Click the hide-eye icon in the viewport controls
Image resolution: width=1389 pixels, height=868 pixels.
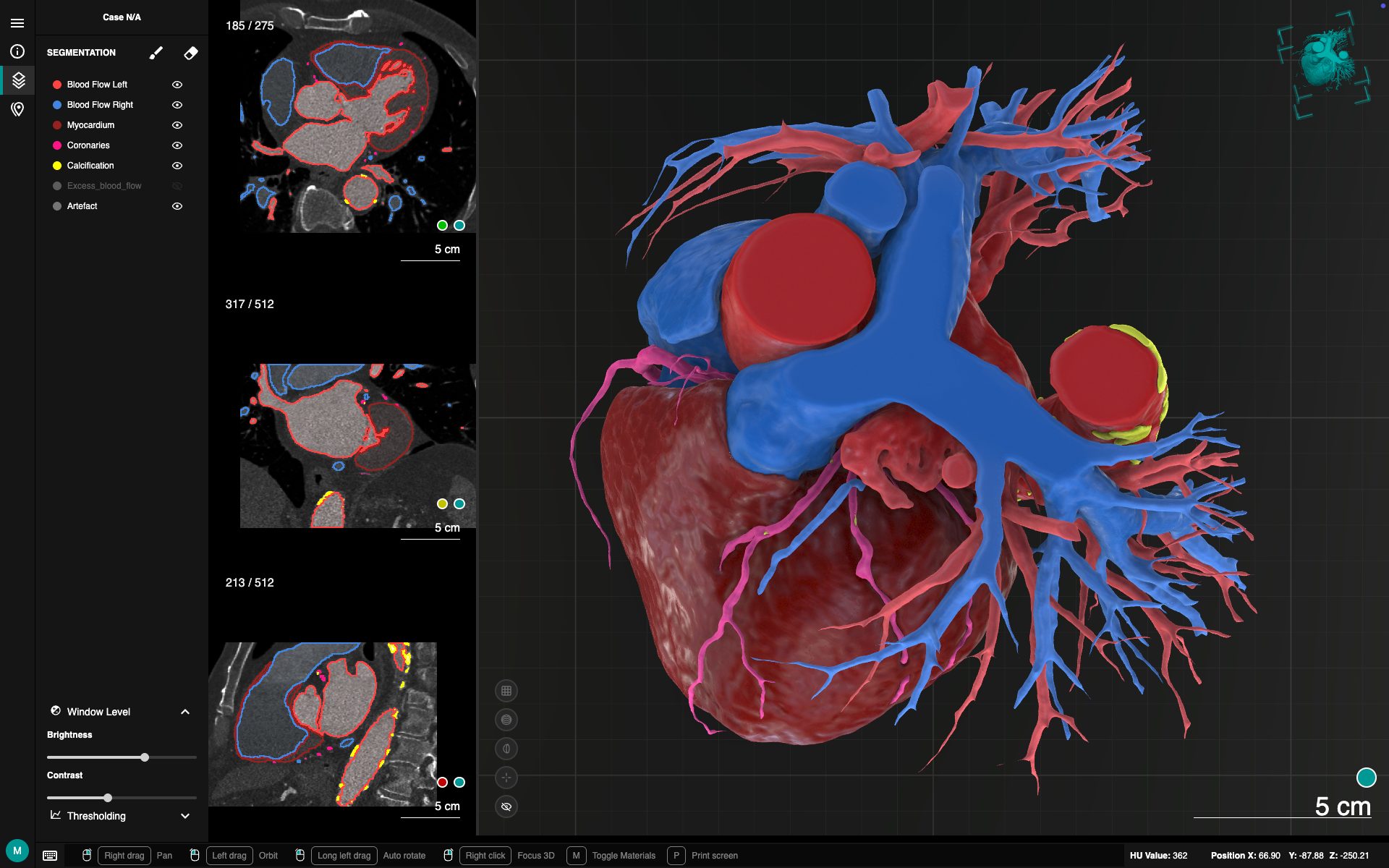506,807
